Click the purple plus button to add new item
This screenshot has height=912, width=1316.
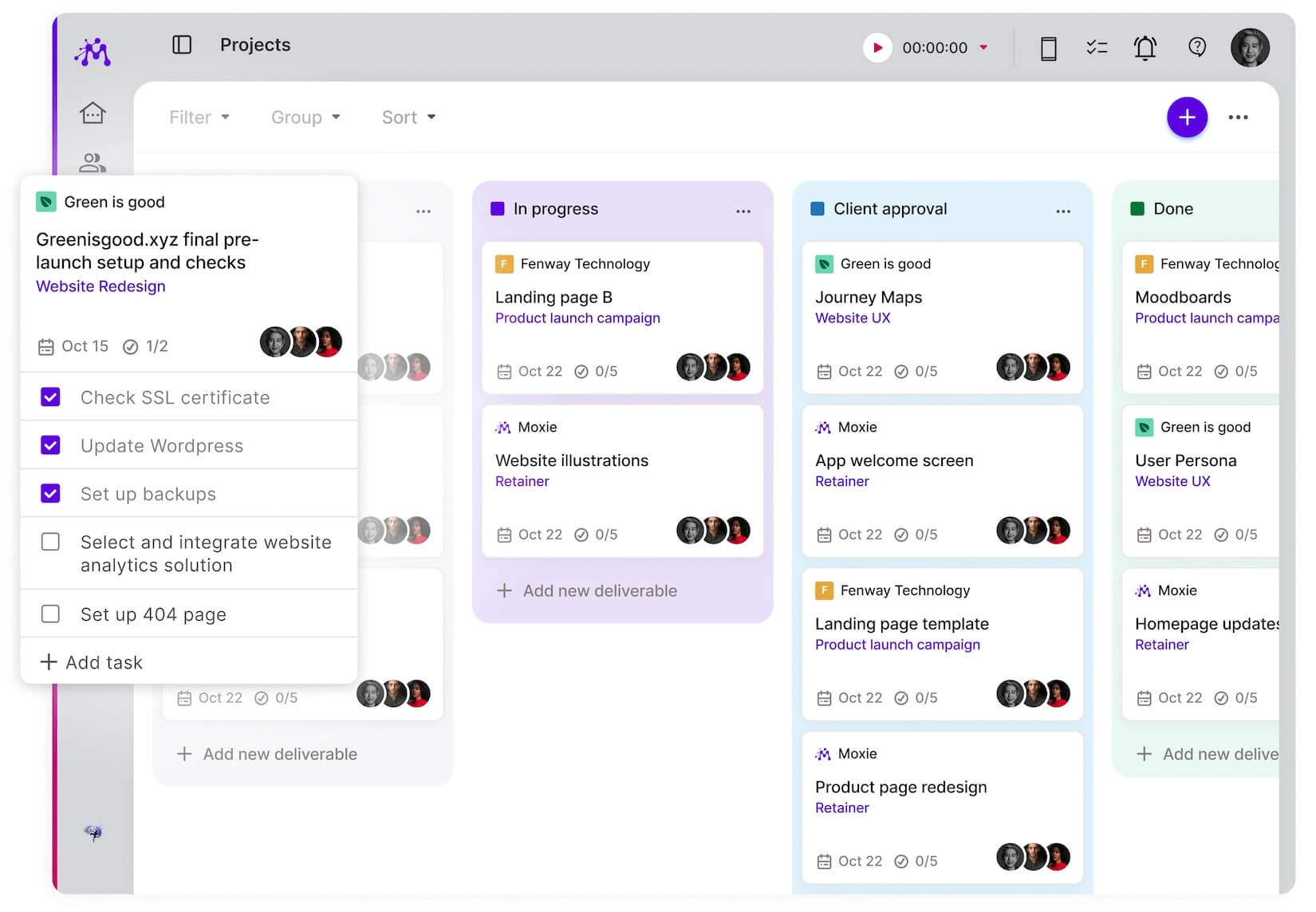1187,117
